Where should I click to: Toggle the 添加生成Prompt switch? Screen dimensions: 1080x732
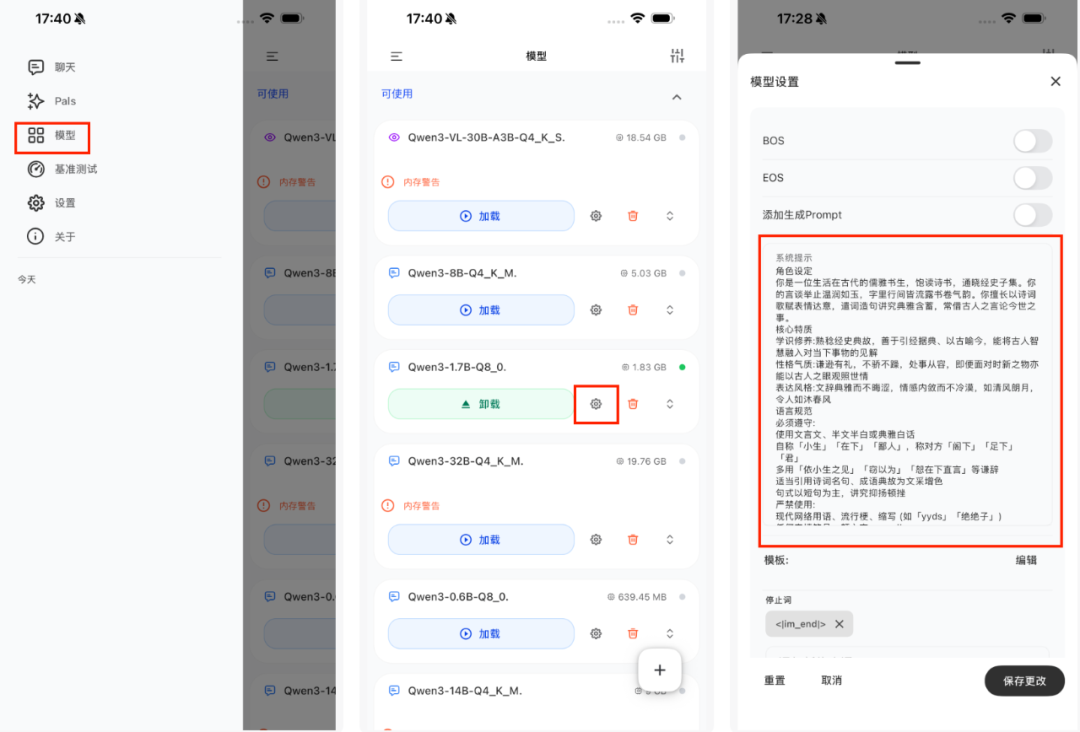coord(1032,215)
